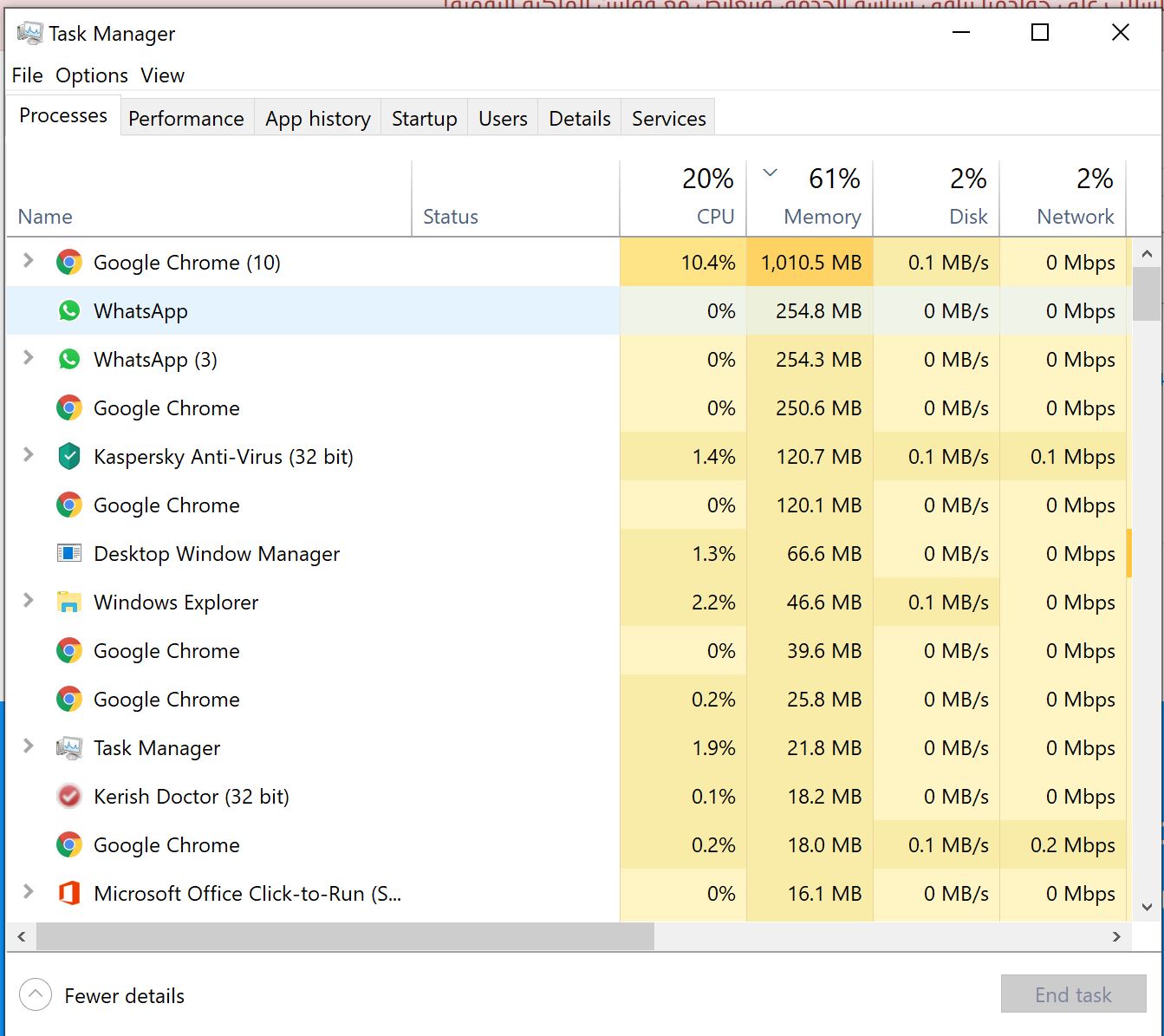The image size is (1164, 1036).
Task: Switch to the Details tab
Action: [580, 119]
